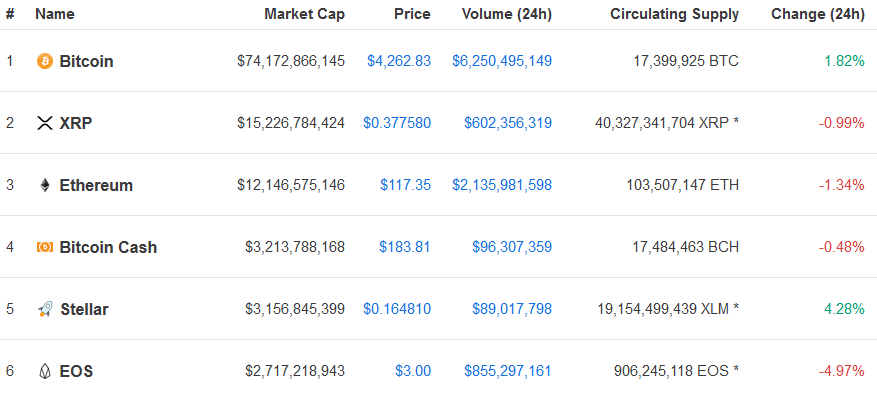The width and height of the screenshot is (877, 395).
Task: Sort by Volume (24h) column header
Action: (507, 15)
